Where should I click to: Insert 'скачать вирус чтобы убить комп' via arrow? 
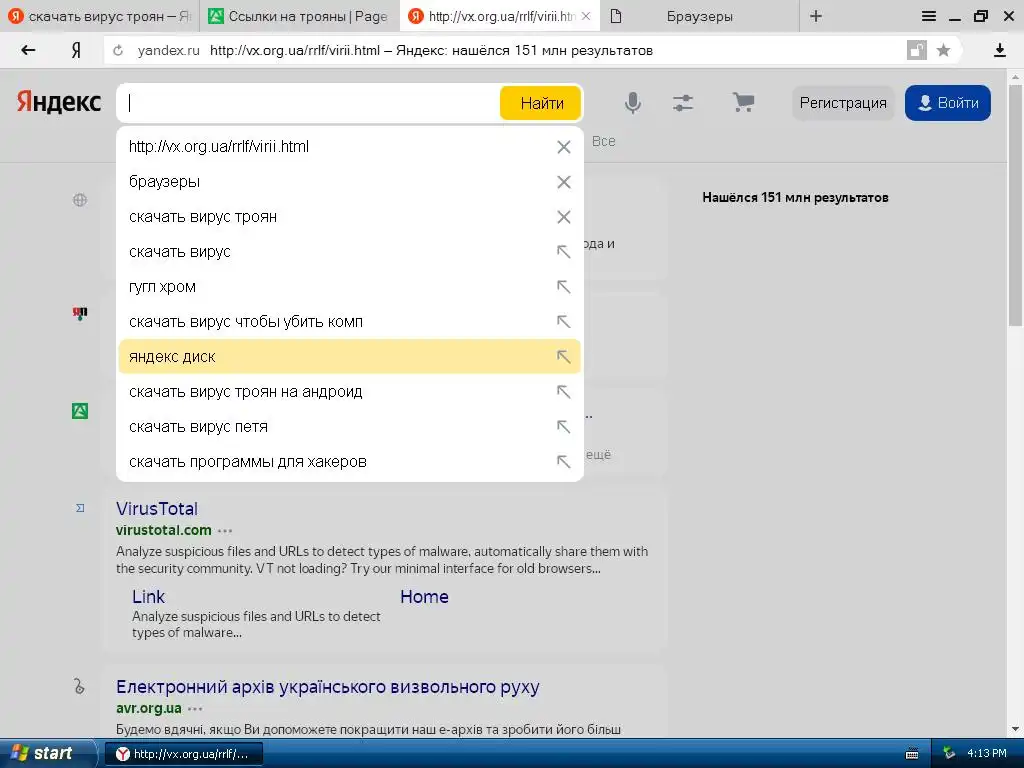tap(564, 322)
